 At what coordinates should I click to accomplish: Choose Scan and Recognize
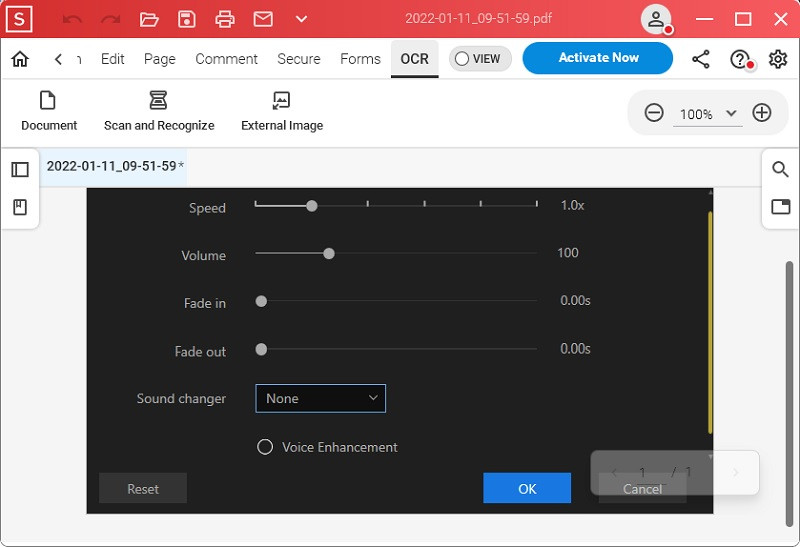coord(159,111)
